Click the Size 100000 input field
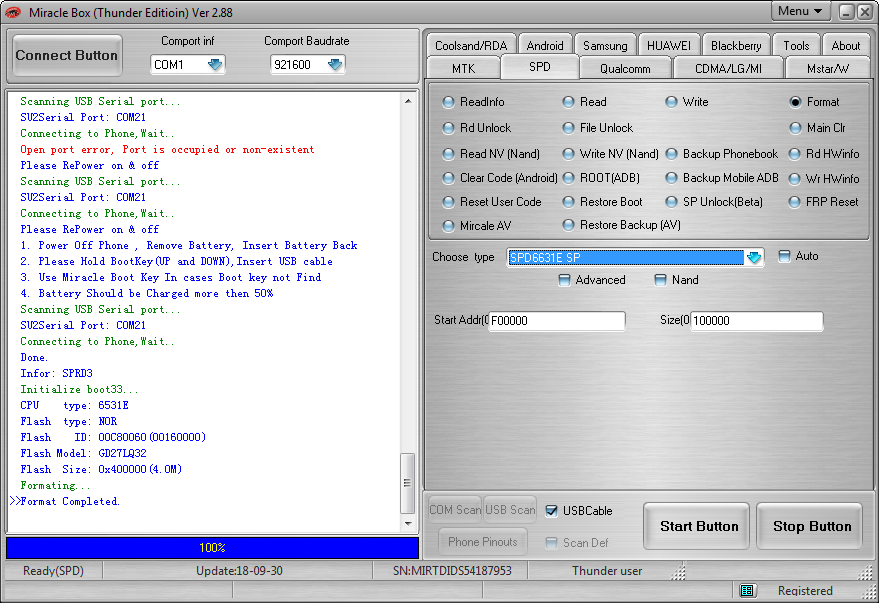 pyautogui.click(x=757, y=321)
